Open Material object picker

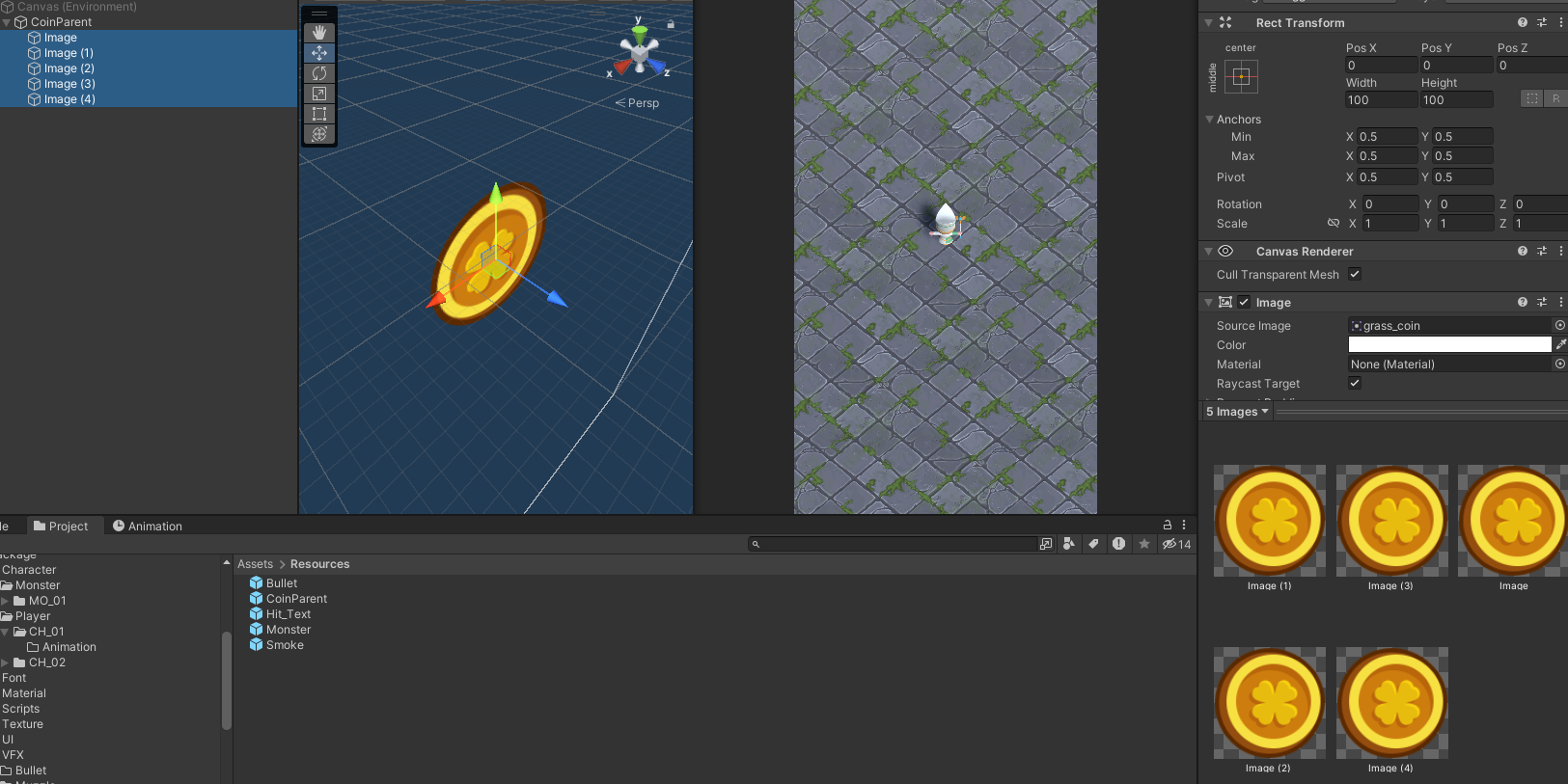coord(1560,364)
